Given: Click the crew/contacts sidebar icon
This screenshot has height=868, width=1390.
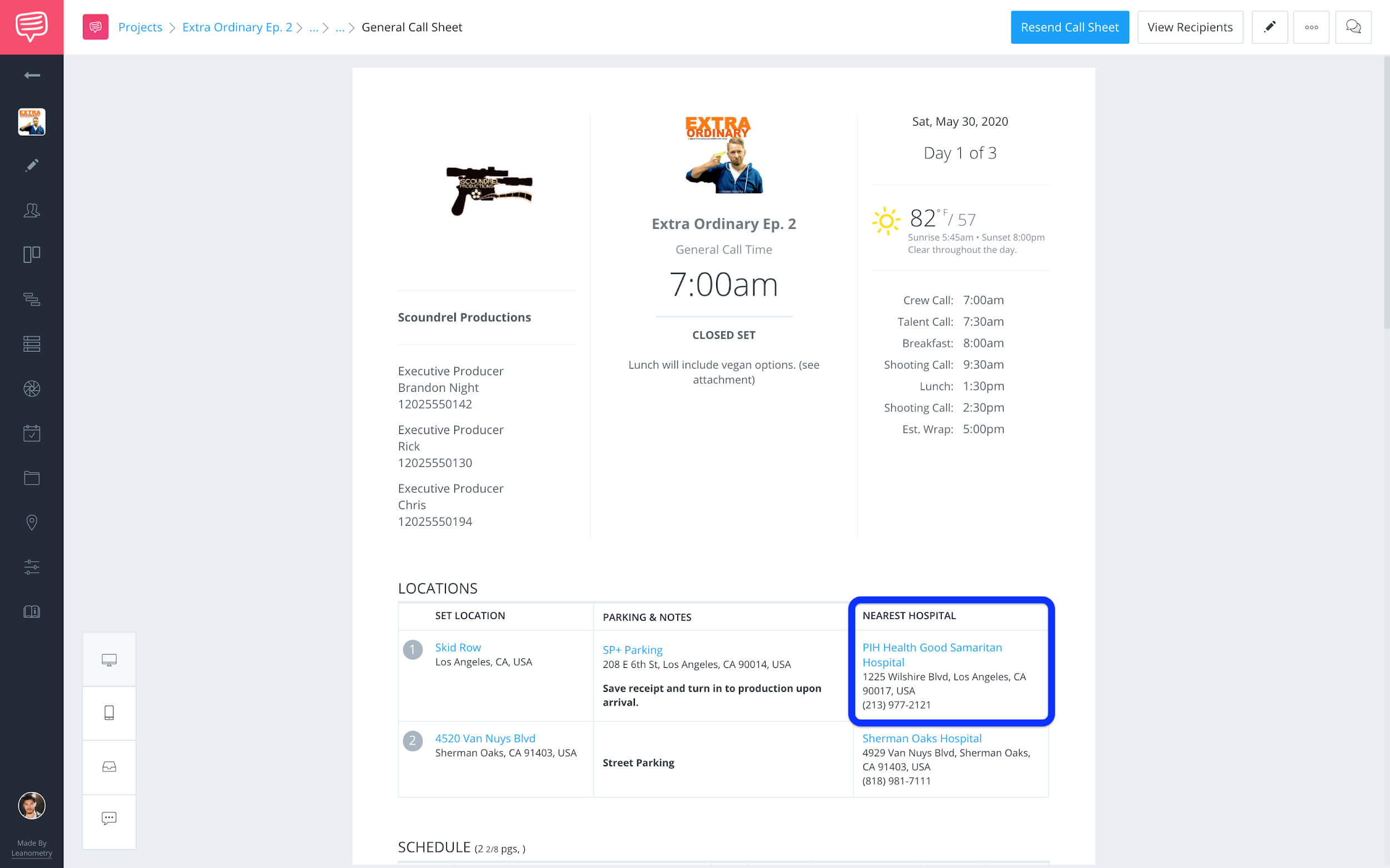Looking at the screenshot, I should pos(31,210).
